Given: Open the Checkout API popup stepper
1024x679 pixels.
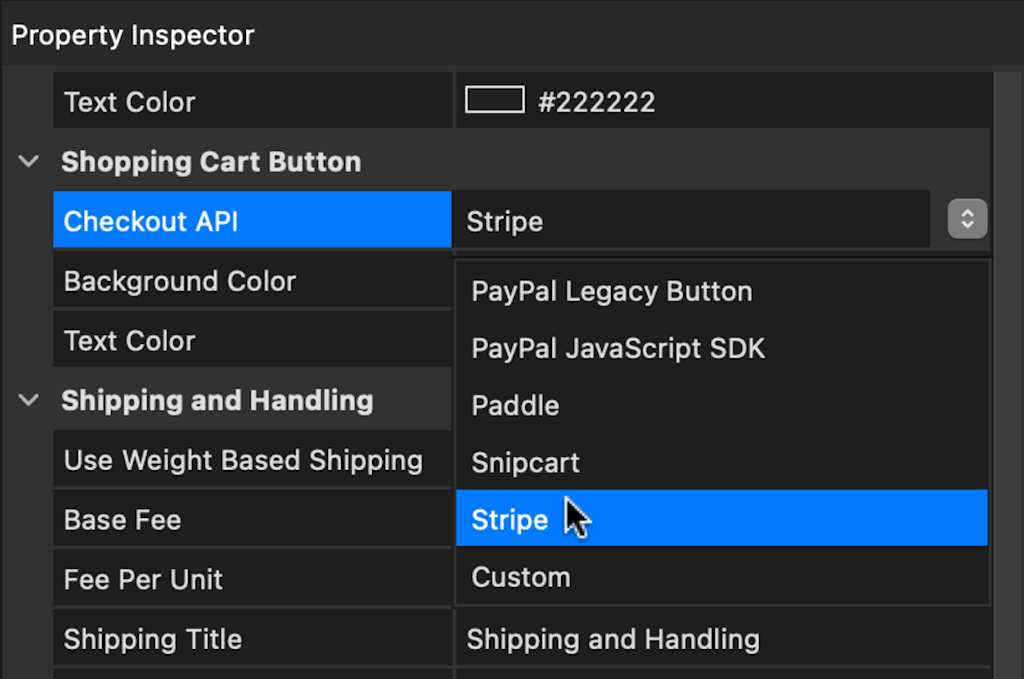Looking at the screenshot, I should [x=967, y=219].
